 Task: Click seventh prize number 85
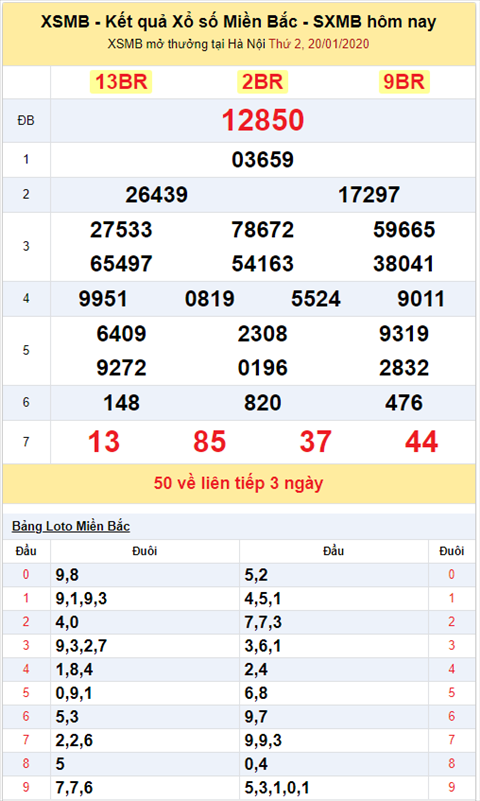click(209, 442)
